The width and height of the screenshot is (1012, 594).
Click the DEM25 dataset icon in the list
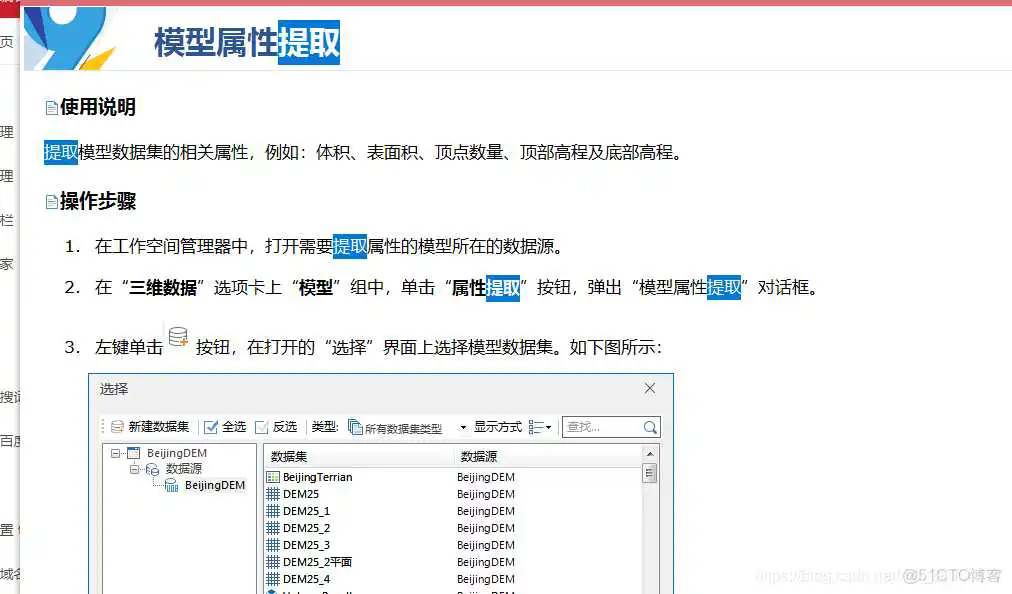point(275,494)
